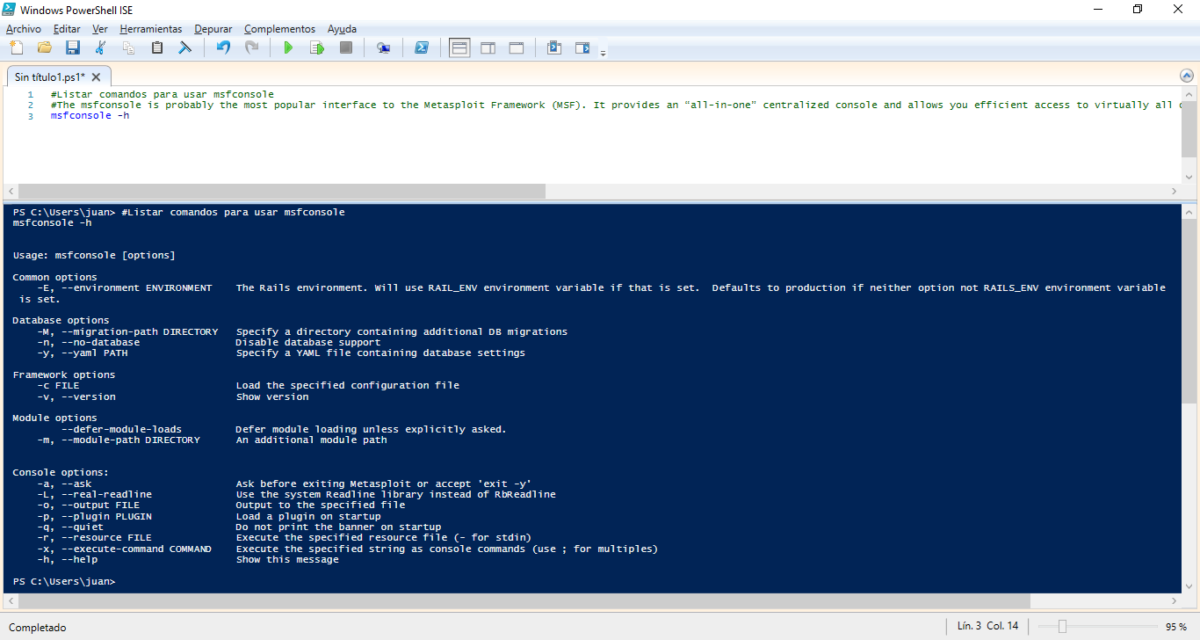Cut selection with the scissors icon
The width and height of the screenshot is (1200, 640).
click(100, 47)
